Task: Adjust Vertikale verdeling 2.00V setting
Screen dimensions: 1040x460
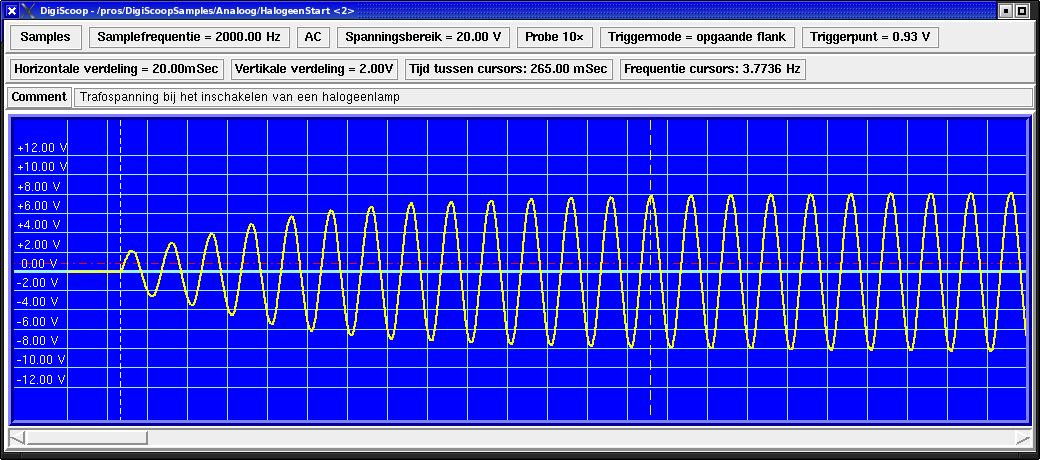Action: click(315, 69)
